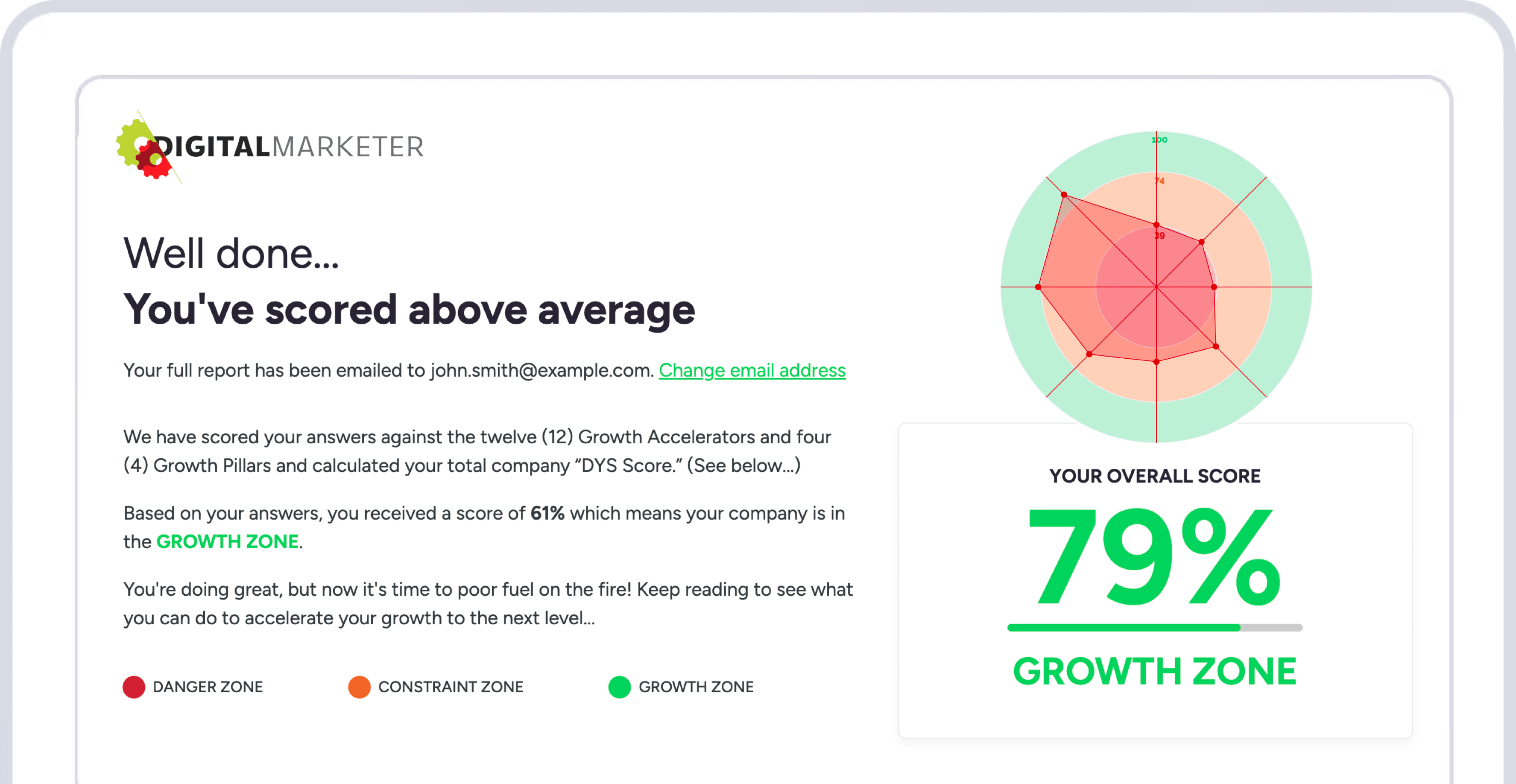Click the YOUR OVERALL SCORE heading
The height and width of the screenshot is (784, 1516).
click(x=1155, y=476)
